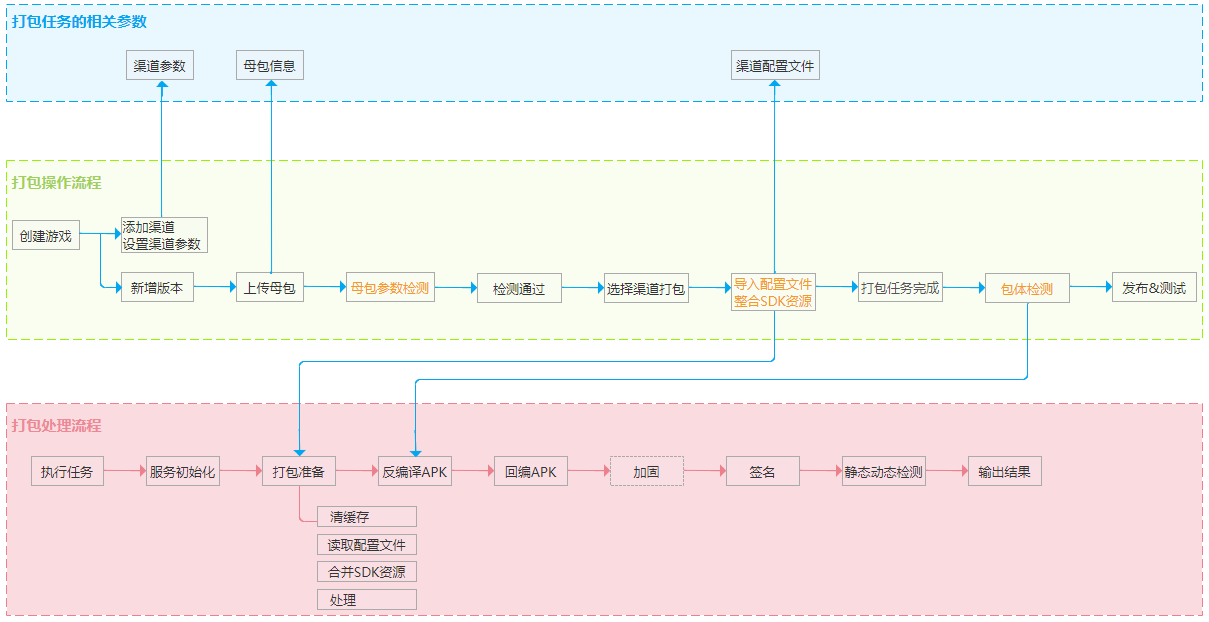Screen dimensions: 1209x622
Task: Click the 检测通过 node
Action: [518, 288]
